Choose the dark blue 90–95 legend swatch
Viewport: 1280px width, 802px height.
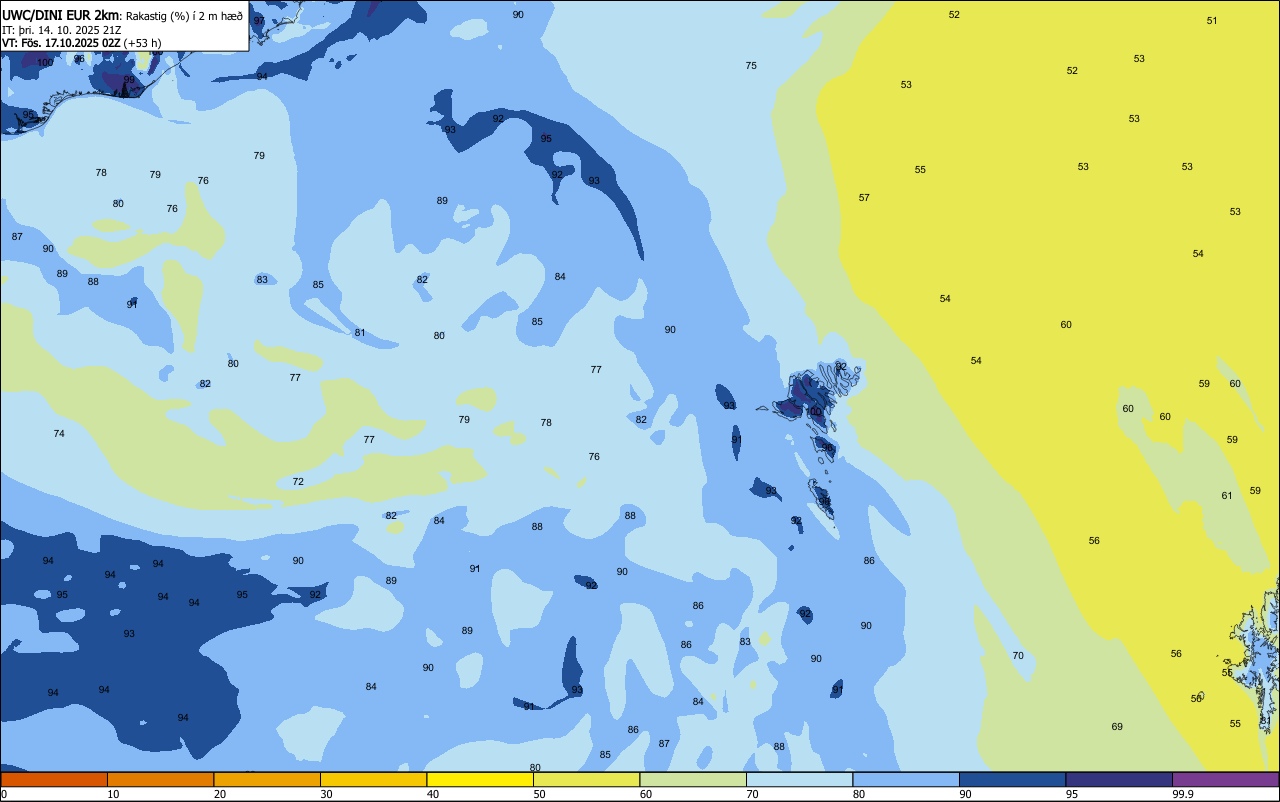[1012, 779]
